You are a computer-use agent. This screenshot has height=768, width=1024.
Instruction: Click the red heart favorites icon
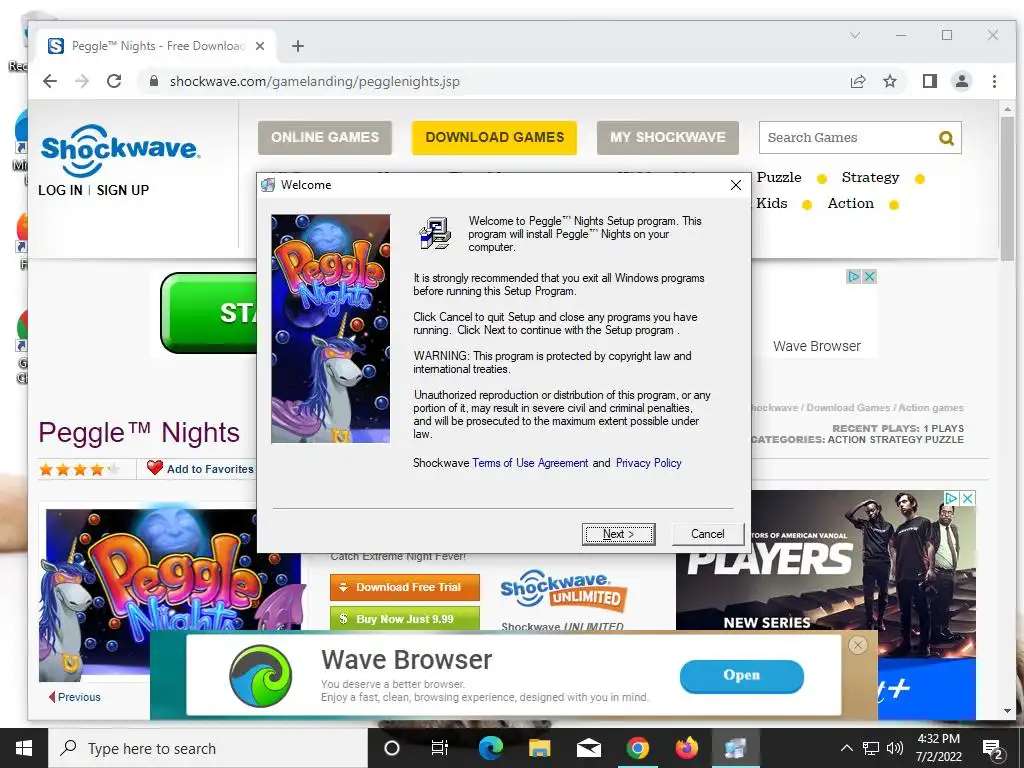(x=155, y=468)
